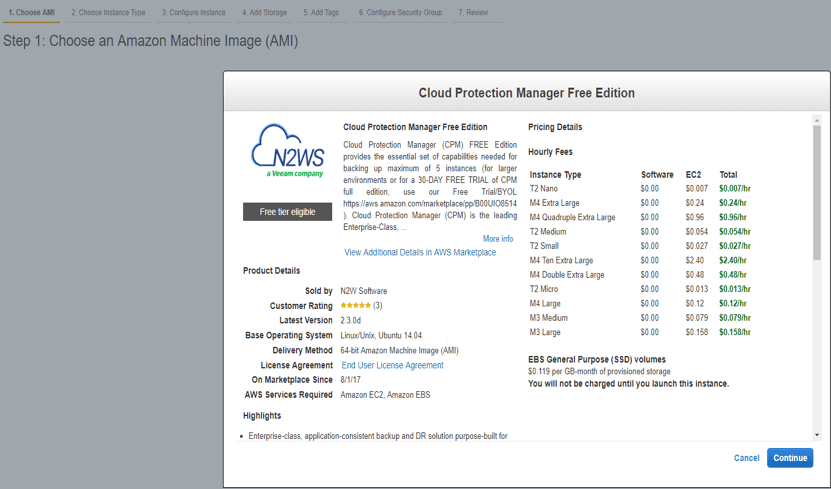Click the Highlights heading

(x=262, y=416)
